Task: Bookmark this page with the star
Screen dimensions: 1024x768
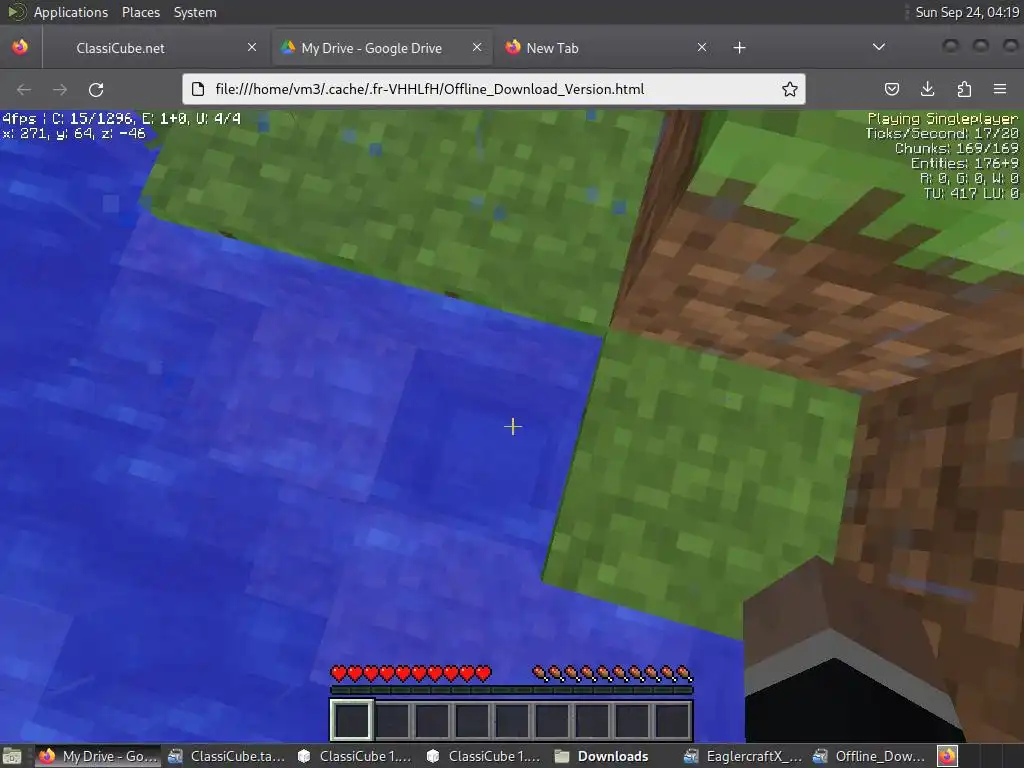Action: (x=790, y=89)
